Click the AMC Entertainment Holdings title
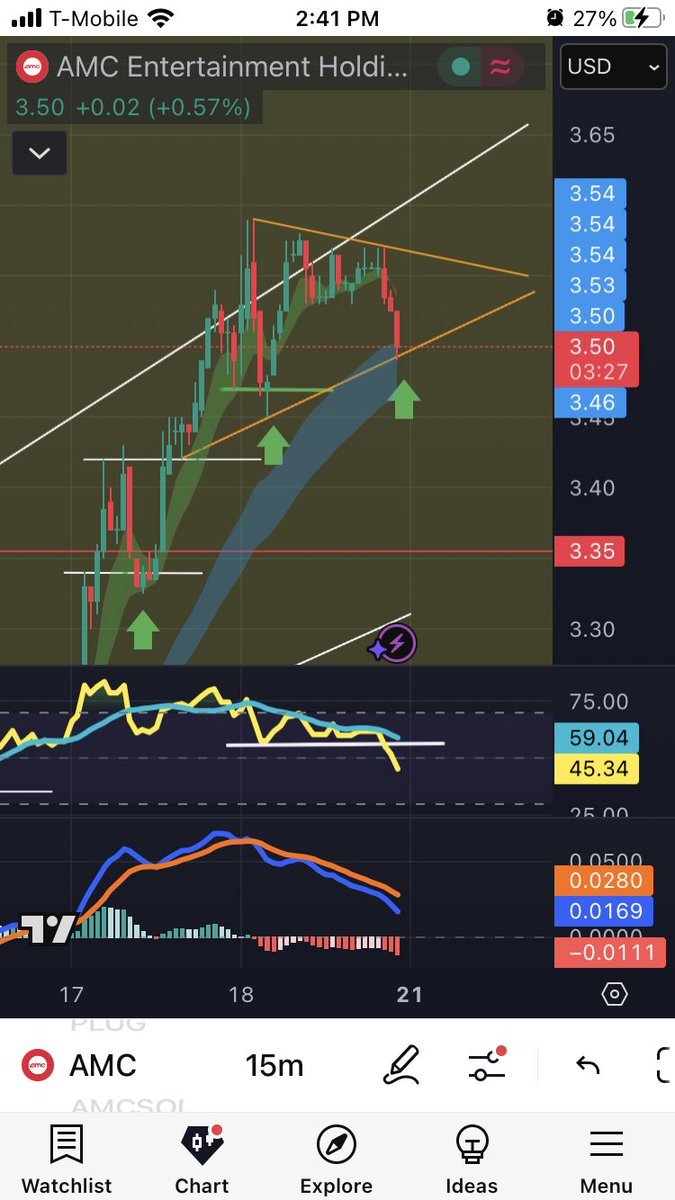 (232, 67)
